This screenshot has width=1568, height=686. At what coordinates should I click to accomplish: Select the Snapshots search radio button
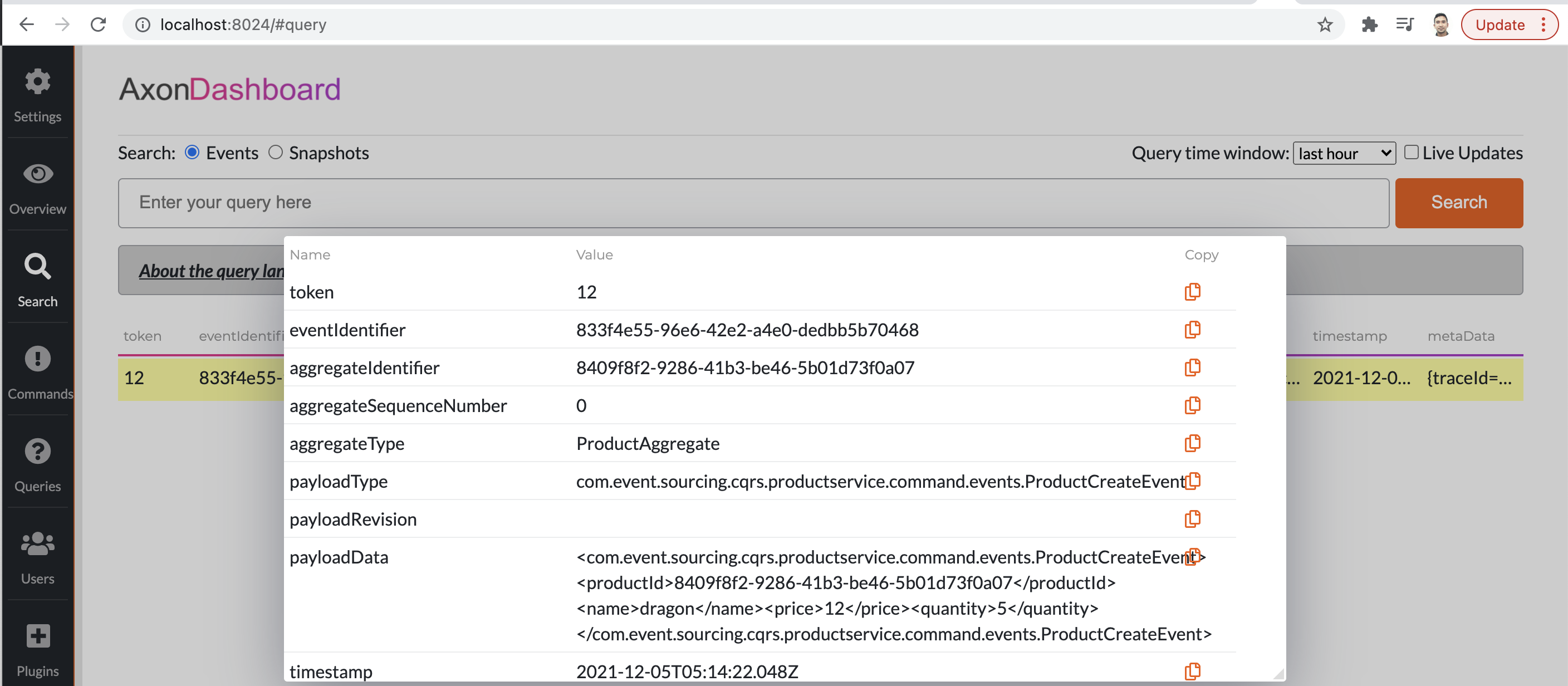point(275,153)
